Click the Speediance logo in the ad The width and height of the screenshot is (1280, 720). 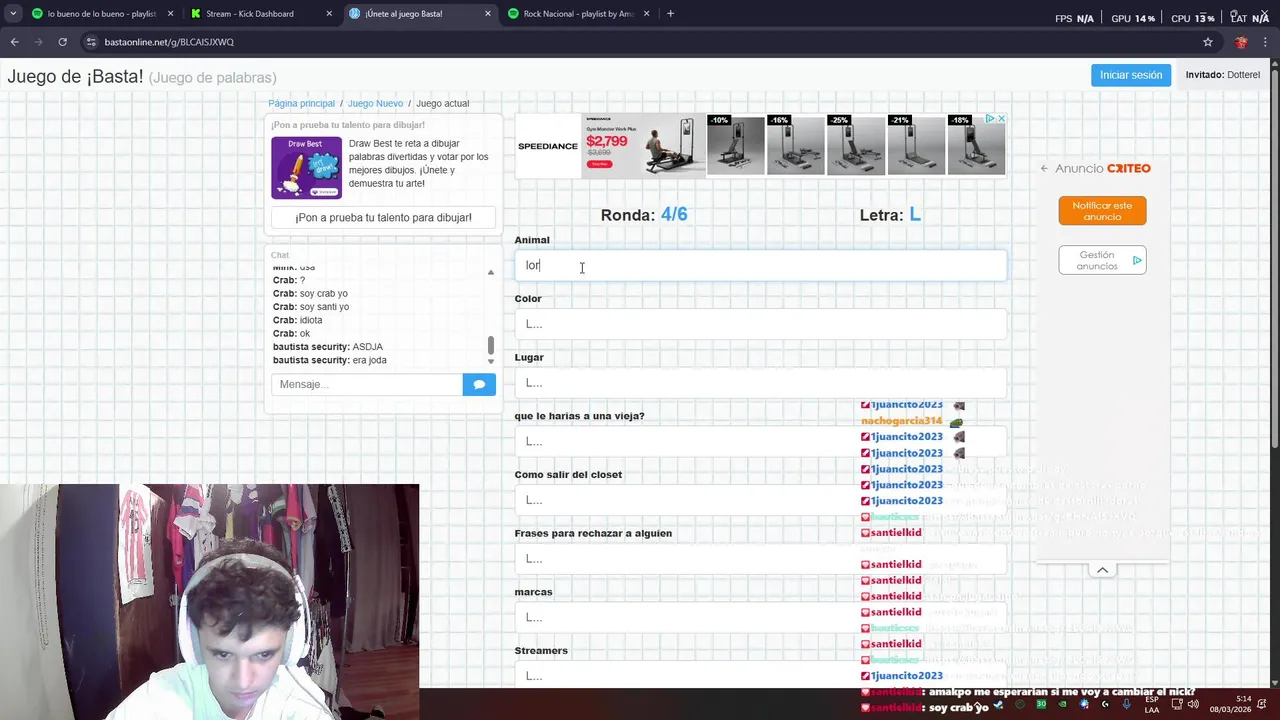(x=548, y=146)
